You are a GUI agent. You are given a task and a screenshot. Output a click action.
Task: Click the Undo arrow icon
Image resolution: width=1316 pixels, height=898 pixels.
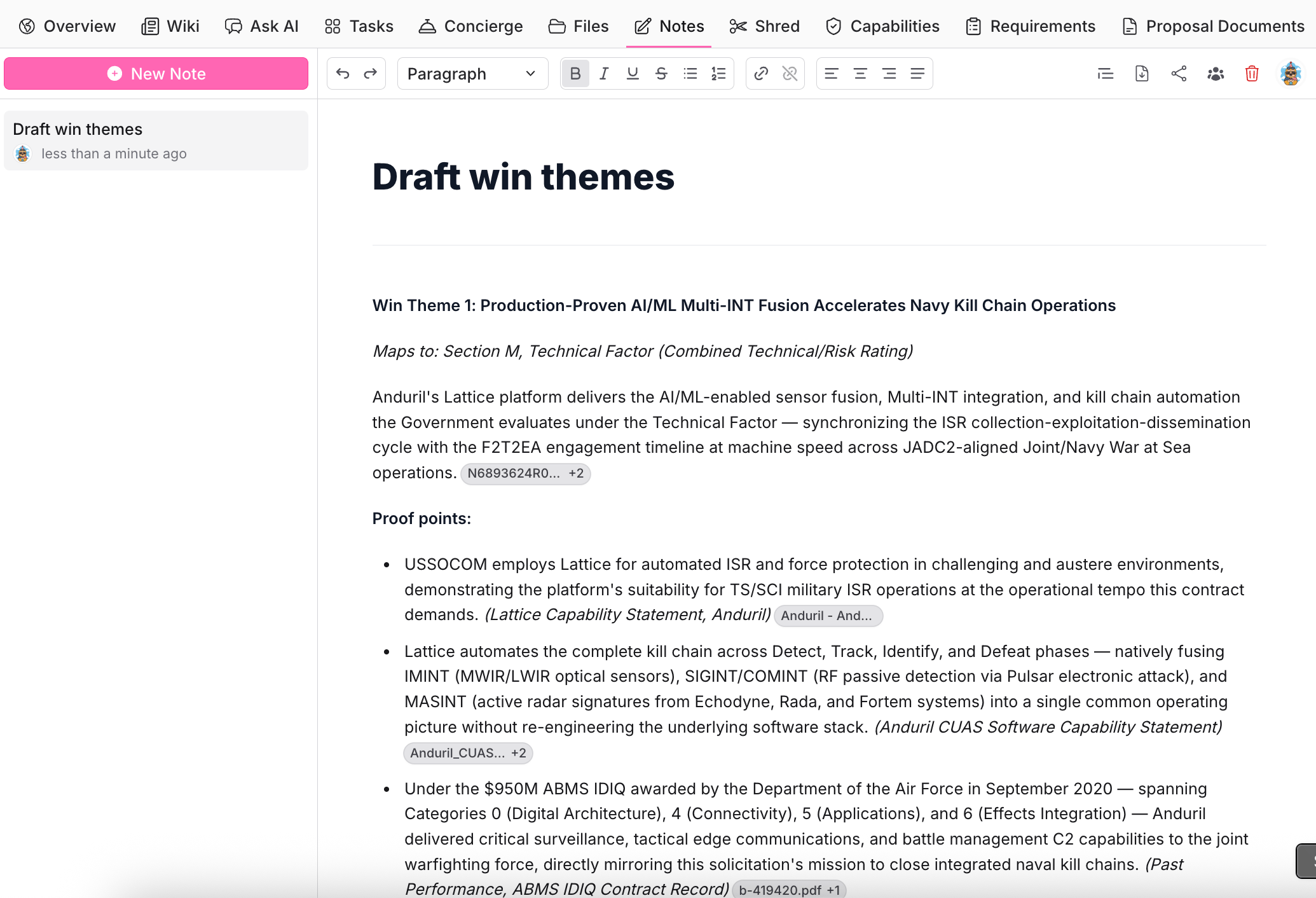(x=343, y=74)
